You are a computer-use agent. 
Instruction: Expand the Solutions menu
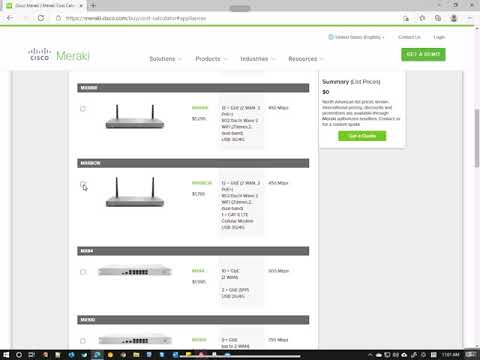tap(165, 59)
